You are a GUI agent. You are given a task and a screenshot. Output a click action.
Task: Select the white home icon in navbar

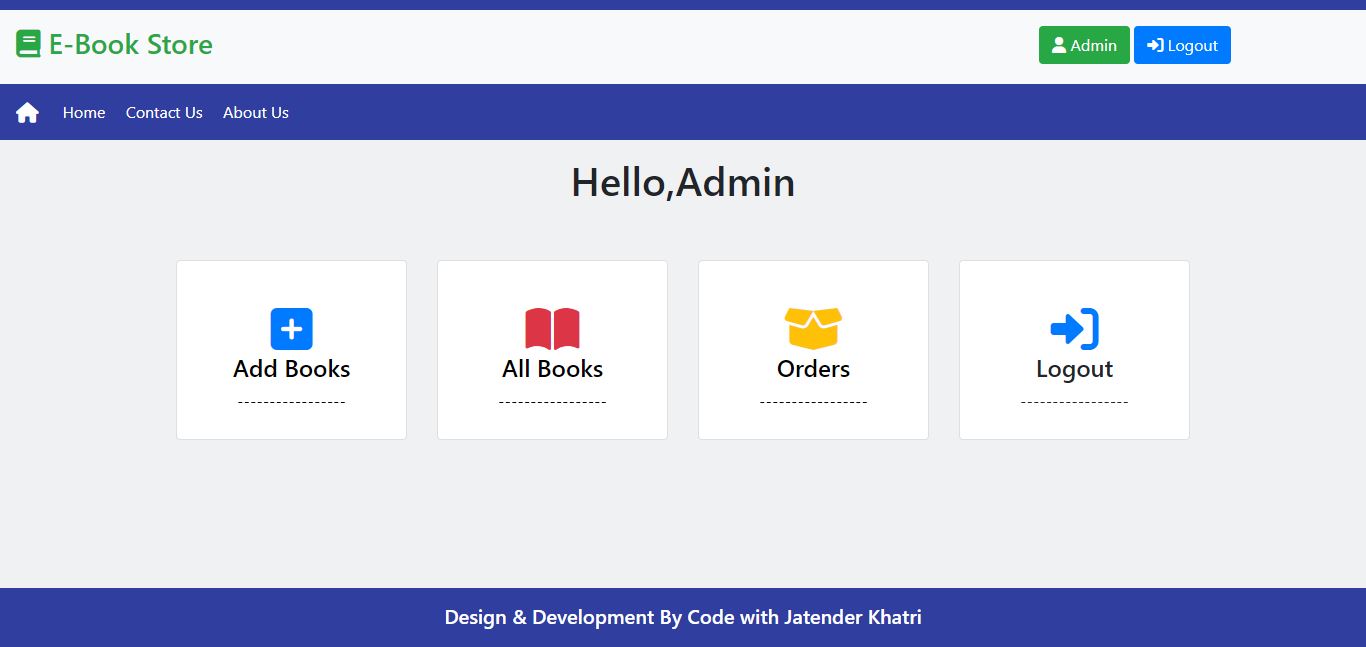[x=27, y=112]
